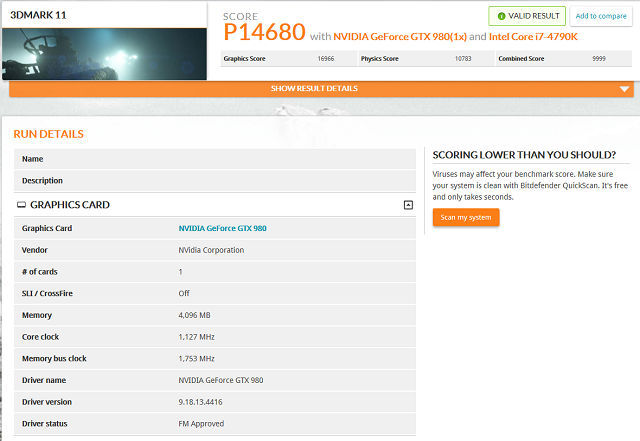
Task: Click the RUN DETAILS heading
Action: click(x=48, y=134)
